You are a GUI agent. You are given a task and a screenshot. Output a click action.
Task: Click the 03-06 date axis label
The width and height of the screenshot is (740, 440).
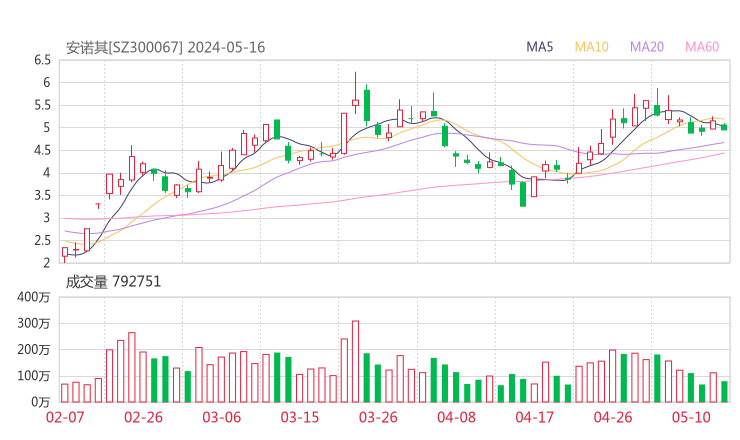tap(222, 417)
